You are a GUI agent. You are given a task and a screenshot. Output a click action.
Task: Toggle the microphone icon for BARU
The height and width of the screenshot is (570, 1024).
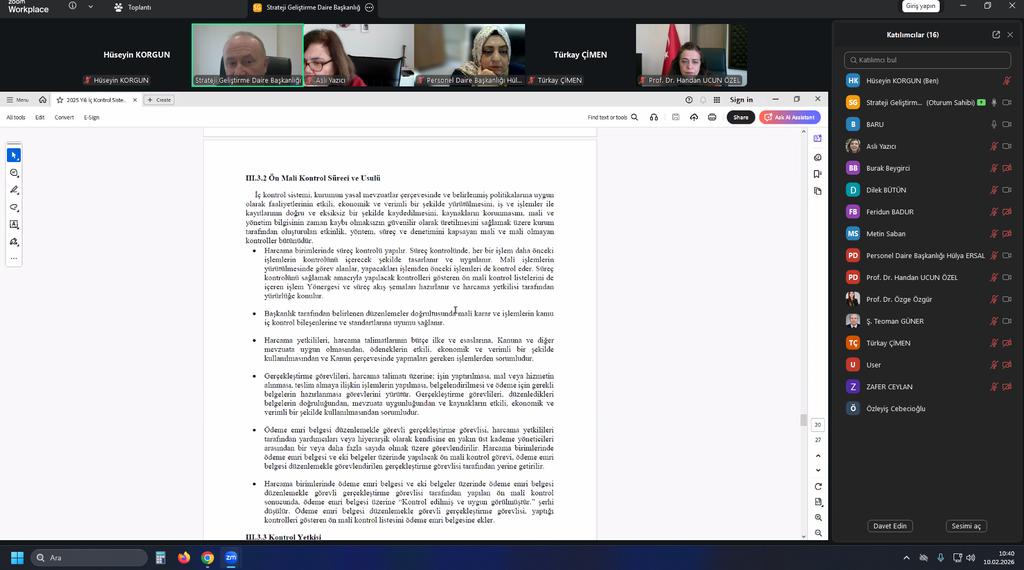pos(993,124)
